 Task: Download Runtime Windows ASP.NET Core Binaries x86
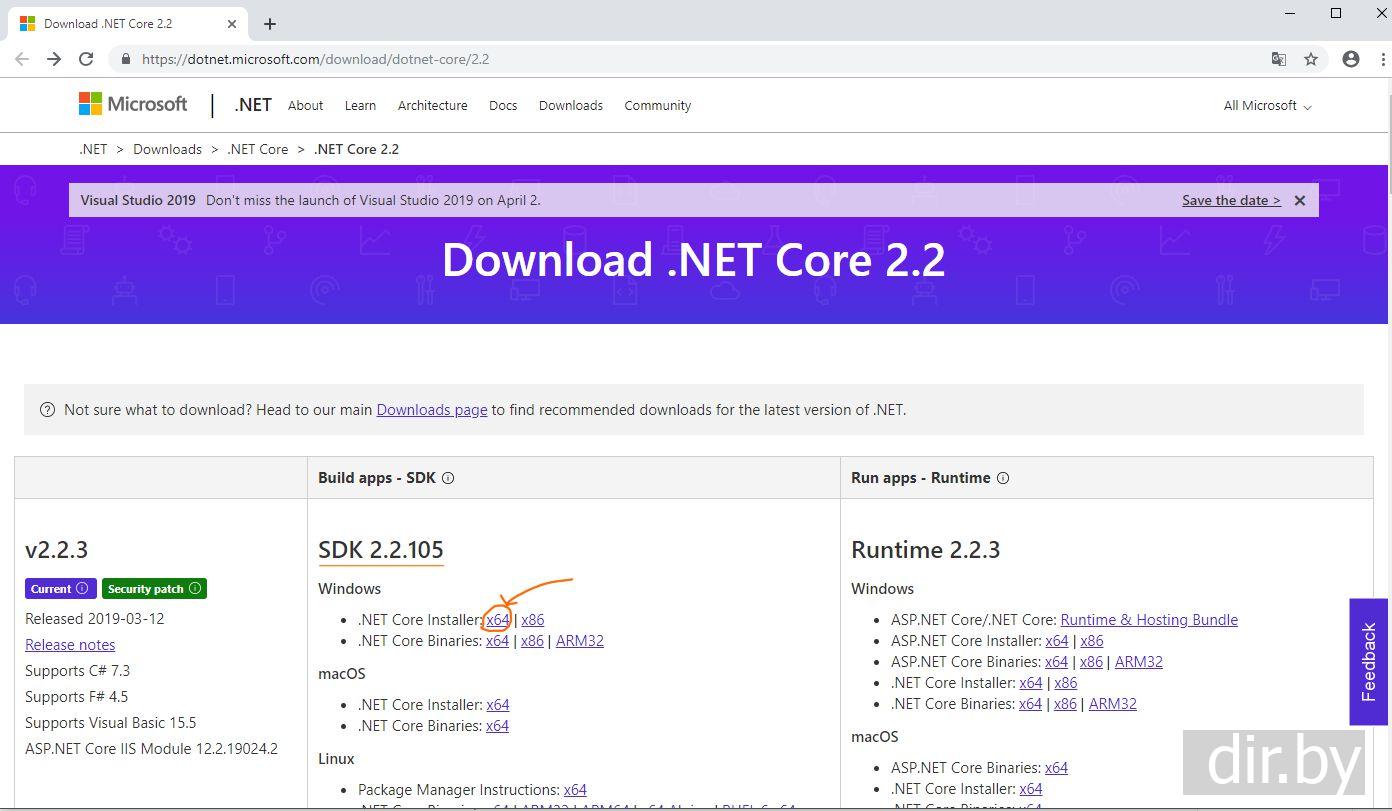coord(1091,662)
